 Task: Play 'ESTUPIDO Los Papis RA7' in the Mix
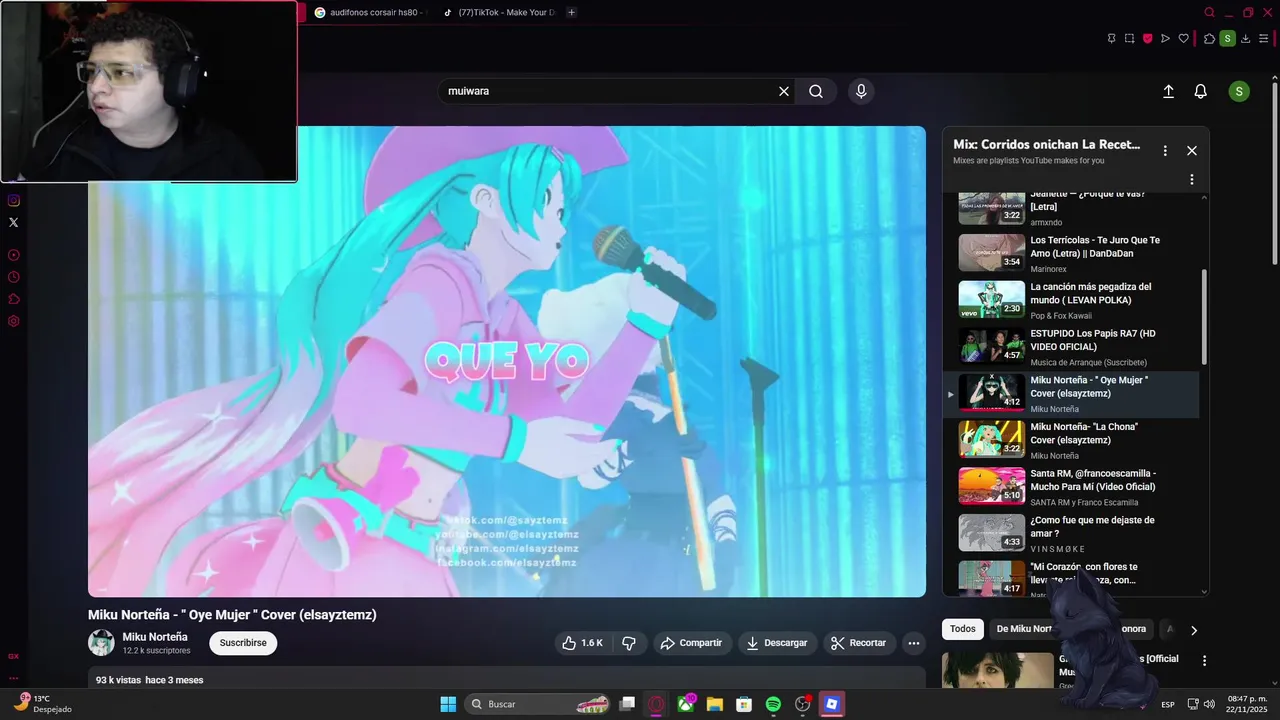coord(1071,347)
